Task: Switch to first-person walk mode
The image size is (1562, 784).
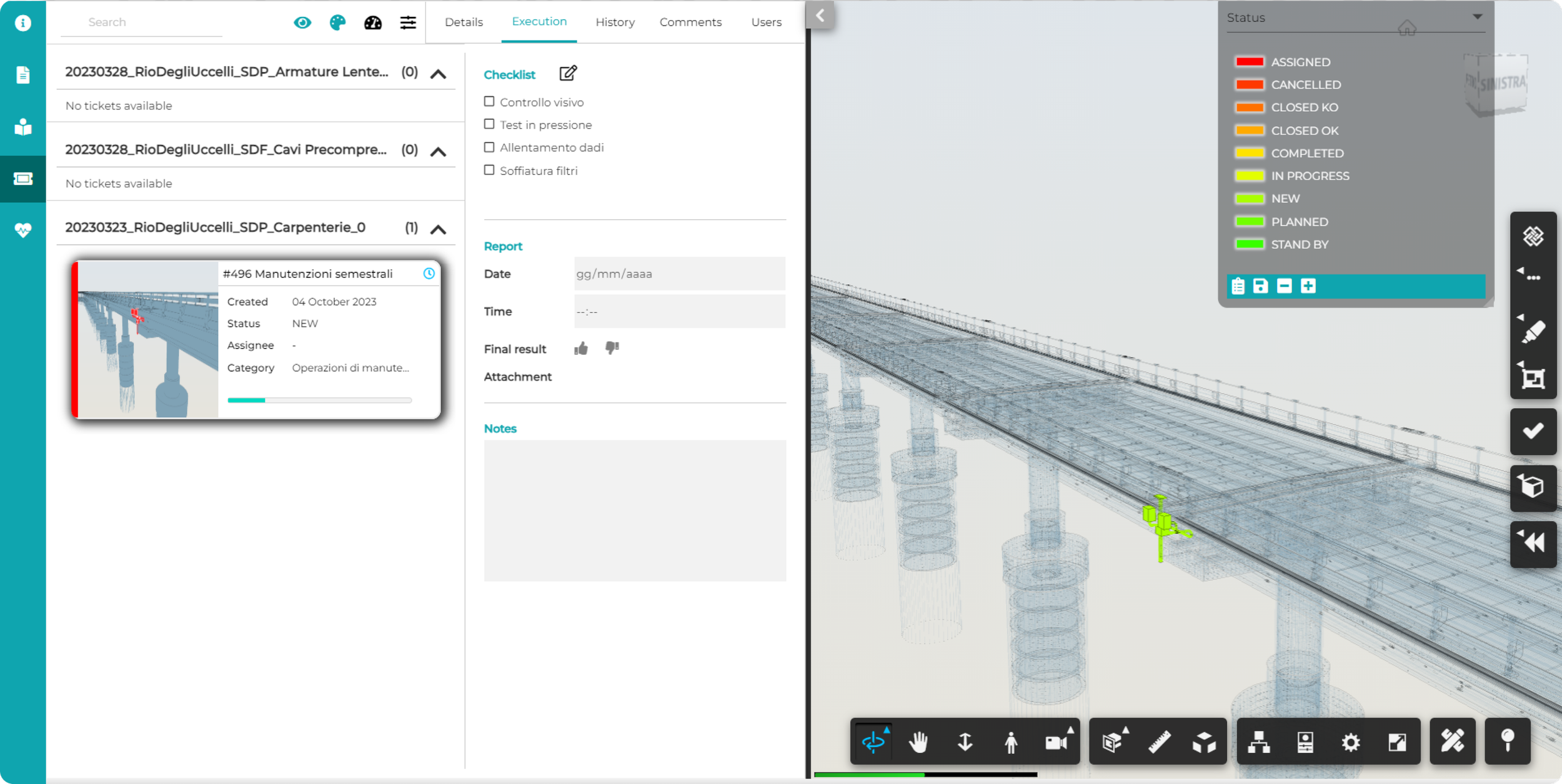Action: click(1011, 742)
